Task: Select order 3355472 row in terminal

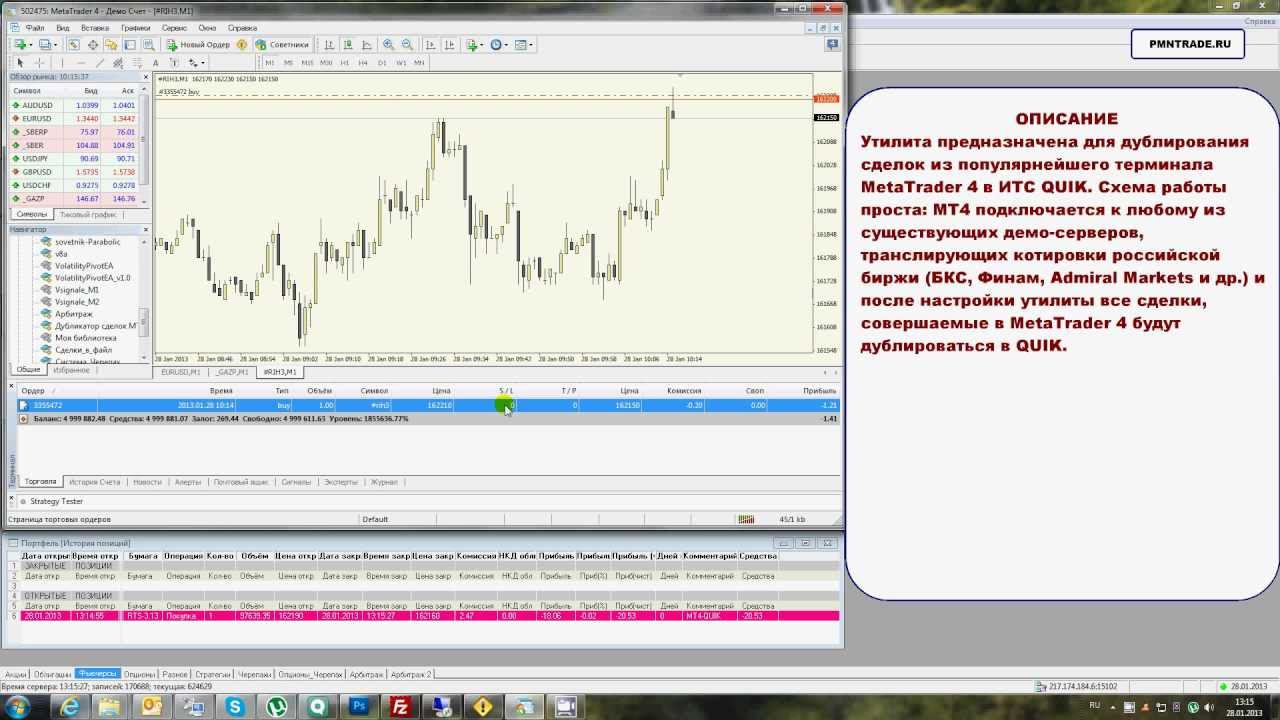Action: [x=429, y=405]
